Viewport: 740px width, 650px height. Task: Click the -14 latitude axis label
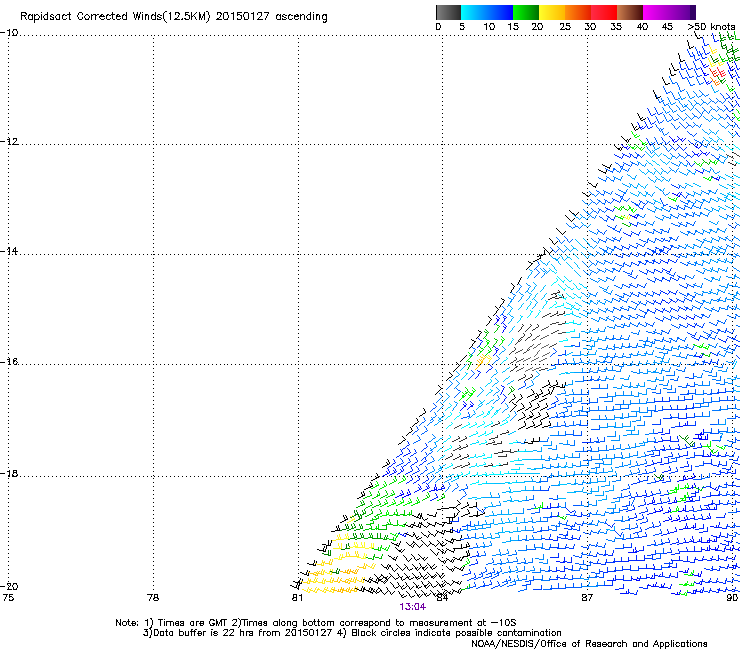pyautogui.click(x=9, y=251)
